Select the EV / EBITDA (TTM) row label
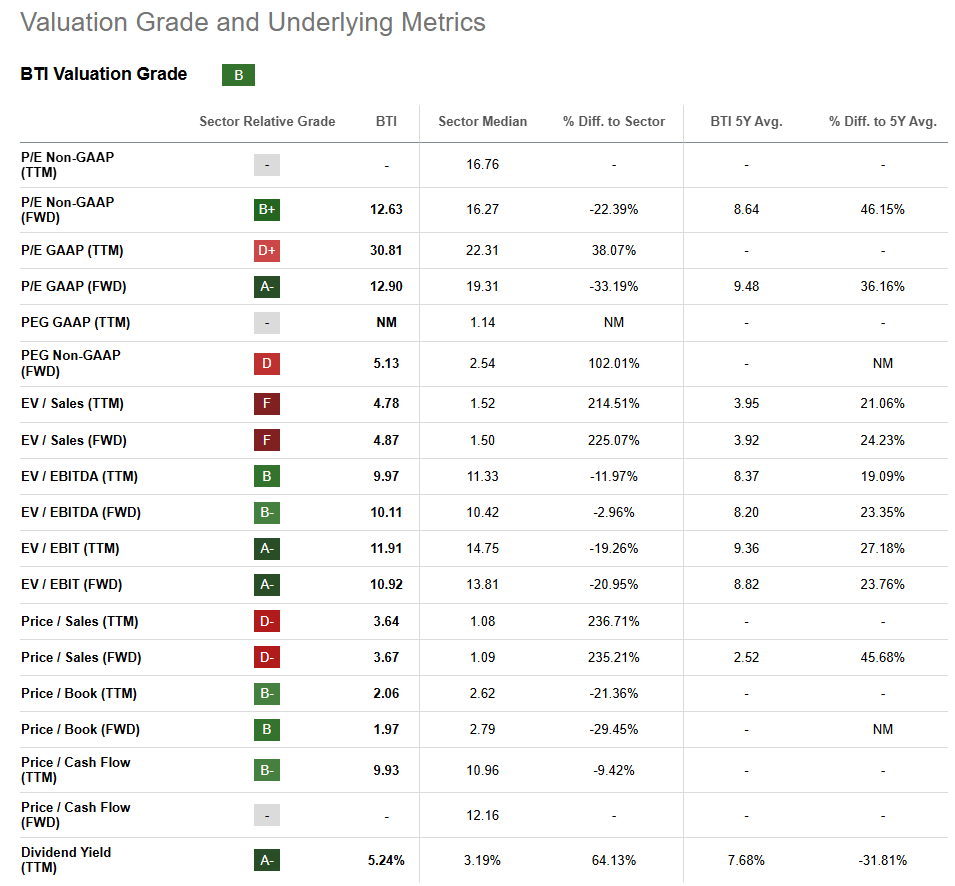This screenshot has height=886, width=955. coord(79,476)
